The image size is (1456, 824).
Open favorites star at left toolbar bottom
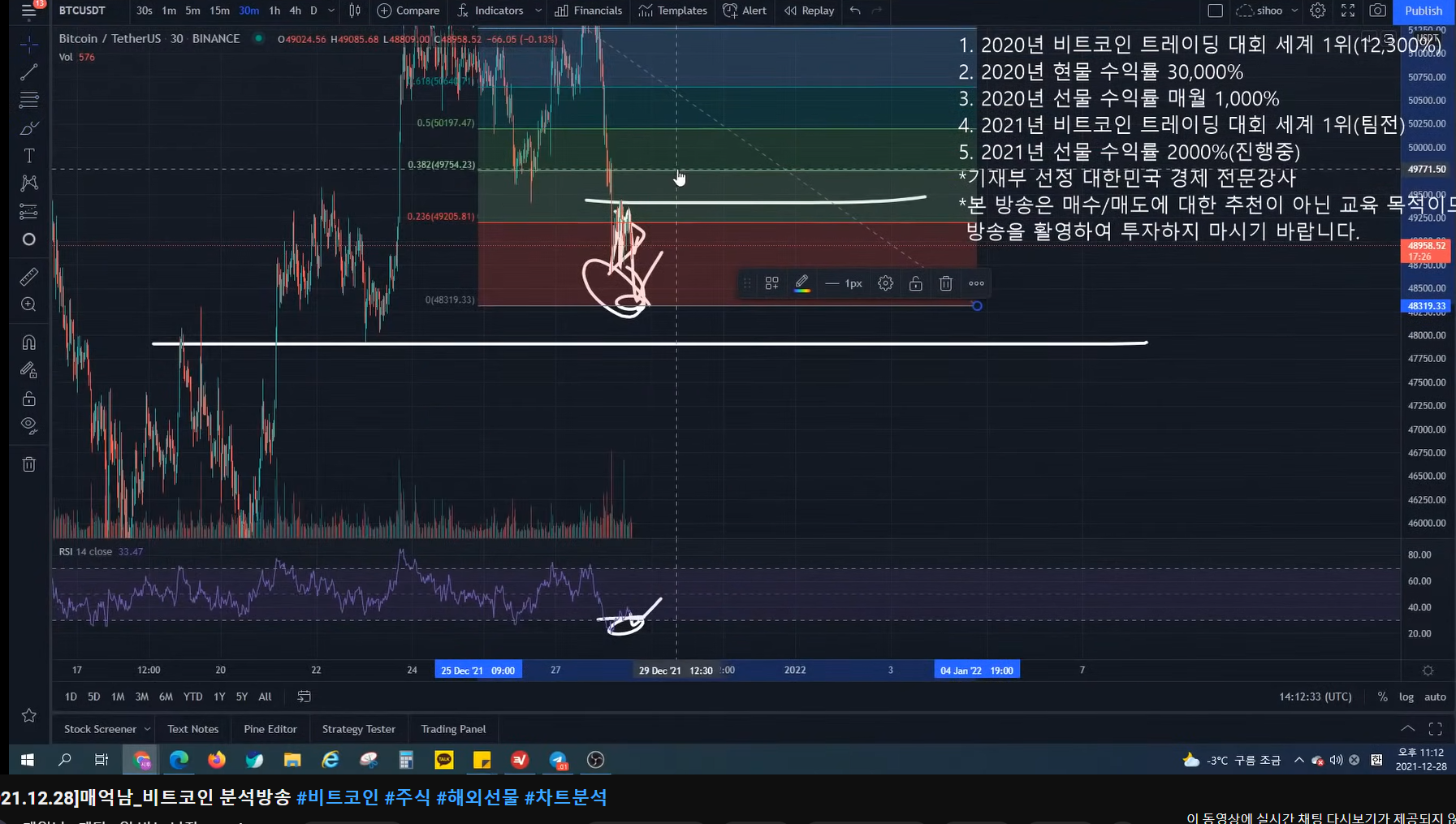point(28,715)
